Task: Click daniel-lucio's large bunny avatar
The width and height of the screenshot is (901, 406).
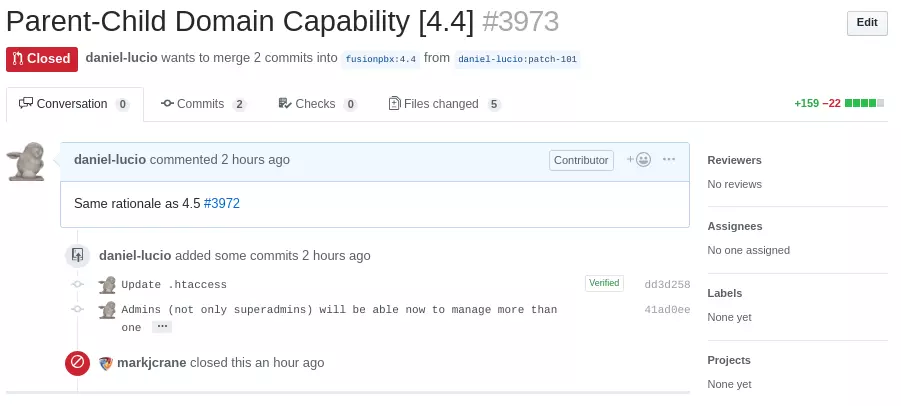Action: pyautogui.click(x=25, y=161)
